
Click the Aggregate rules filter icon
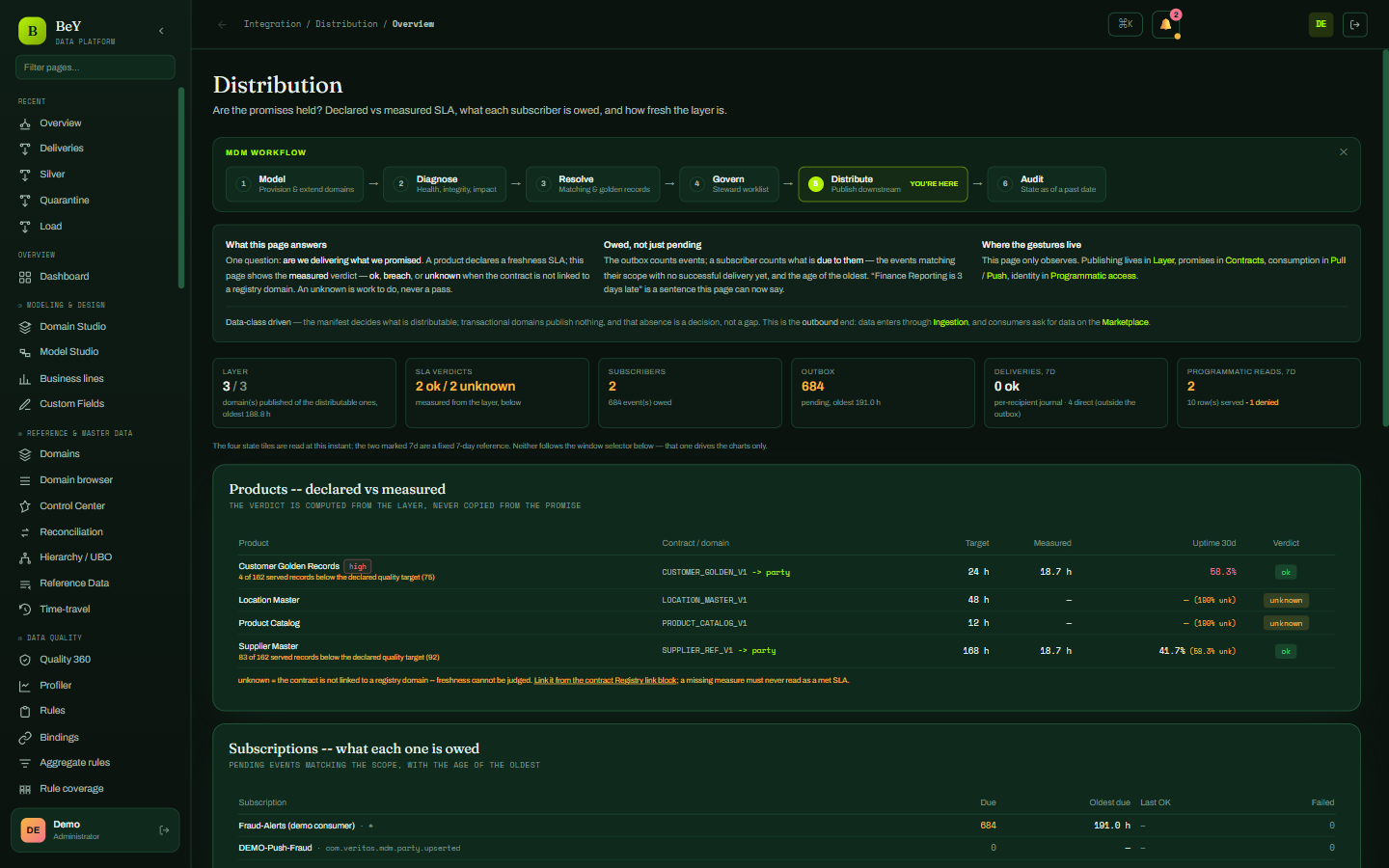point(25,763)
